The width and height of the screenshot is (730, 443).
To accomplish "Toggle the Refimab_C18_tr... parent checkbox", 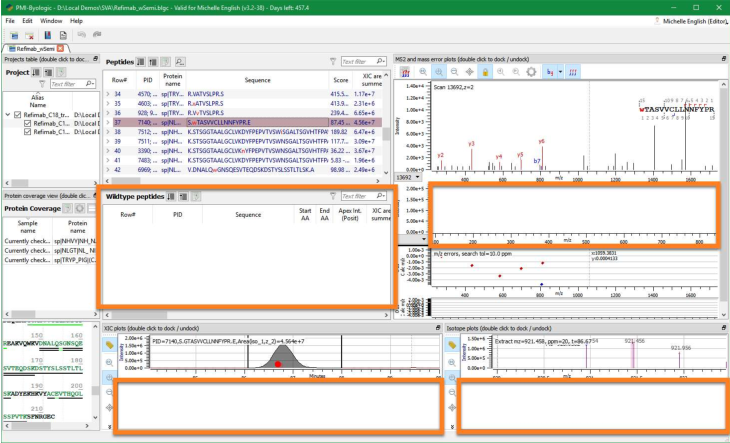I will (18, 115).
